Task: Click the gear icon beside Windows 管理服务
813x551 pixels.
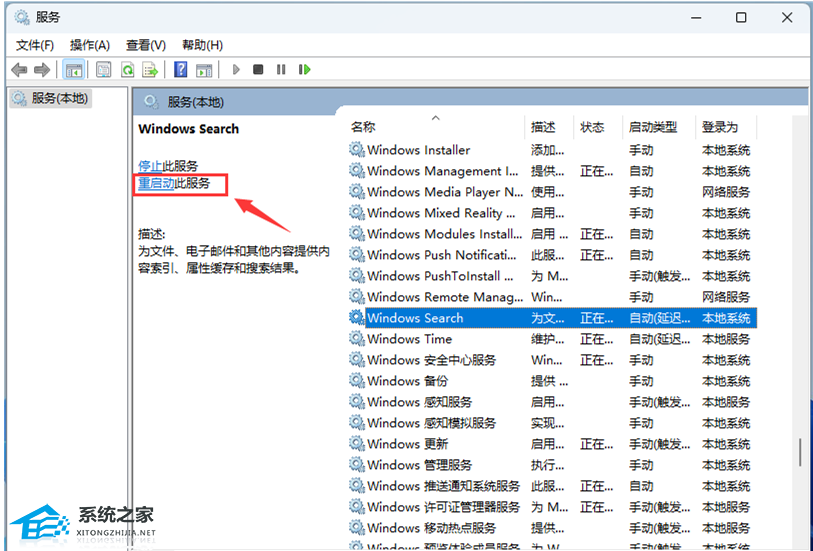Action: tap(357, 464)
